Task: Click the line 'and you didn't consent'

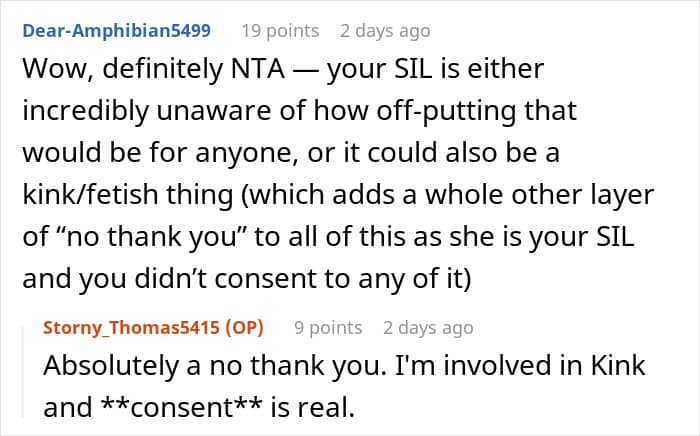Action: click(246, 278)
